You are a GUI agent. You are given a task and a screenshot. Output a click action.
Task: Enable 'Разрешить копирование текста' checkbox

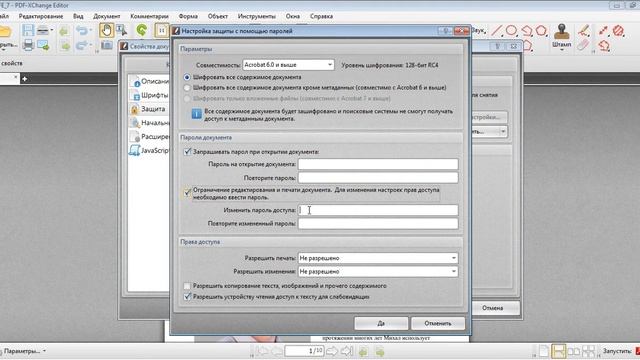pyautogui.click(x=187, y=286)
